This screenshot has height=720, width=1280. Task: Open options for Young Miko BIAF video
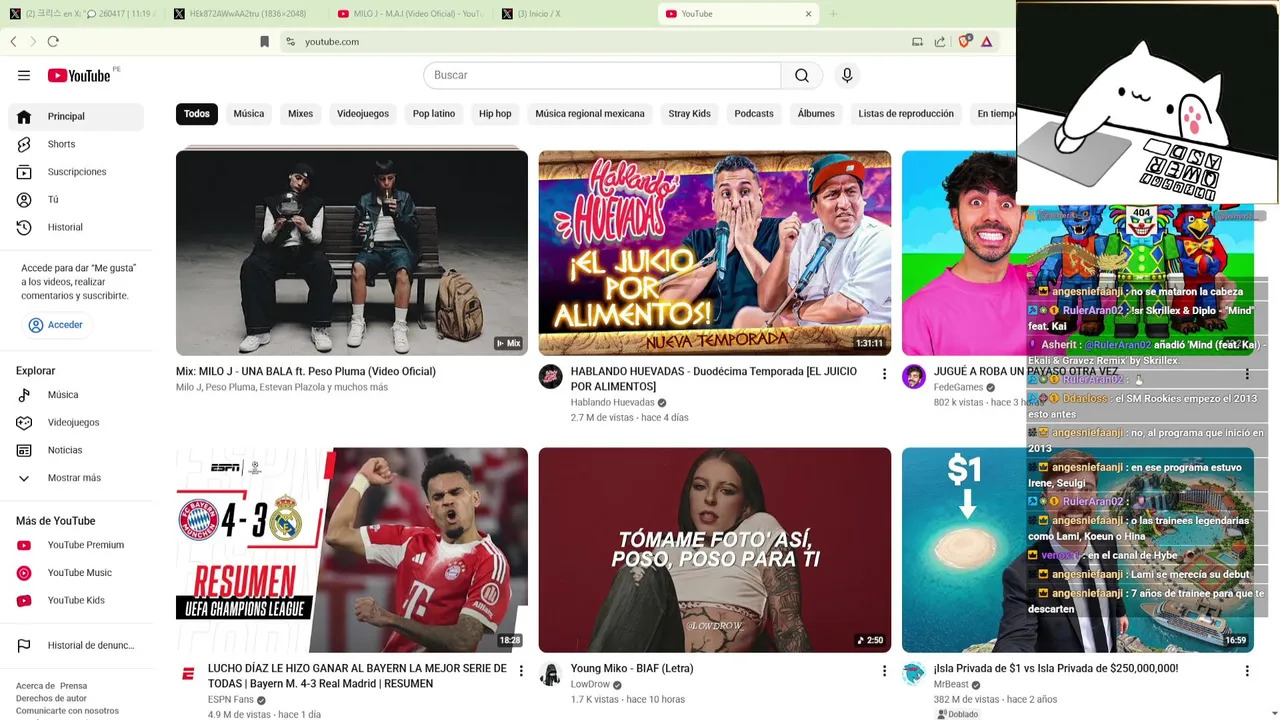pos(884,671)
